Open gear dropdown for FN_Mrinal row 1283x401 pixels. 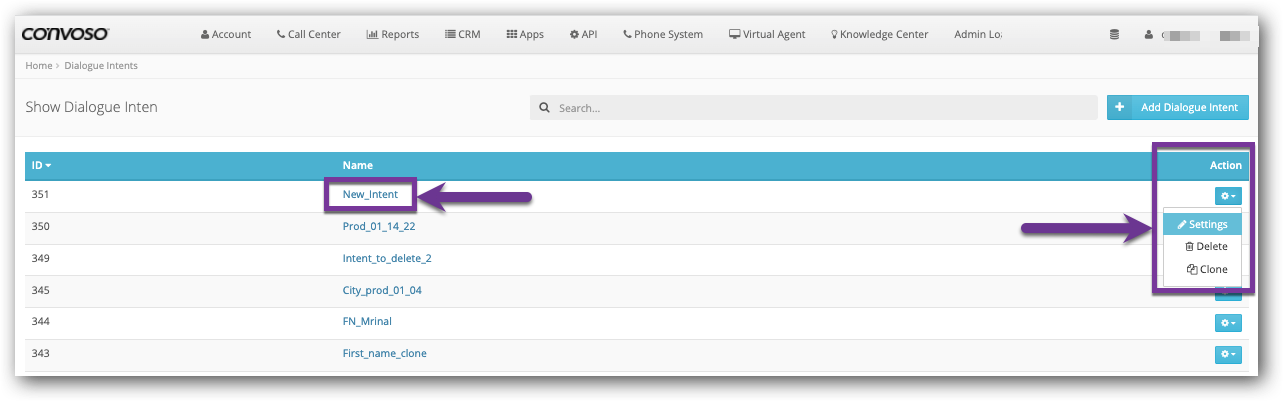1228,323
